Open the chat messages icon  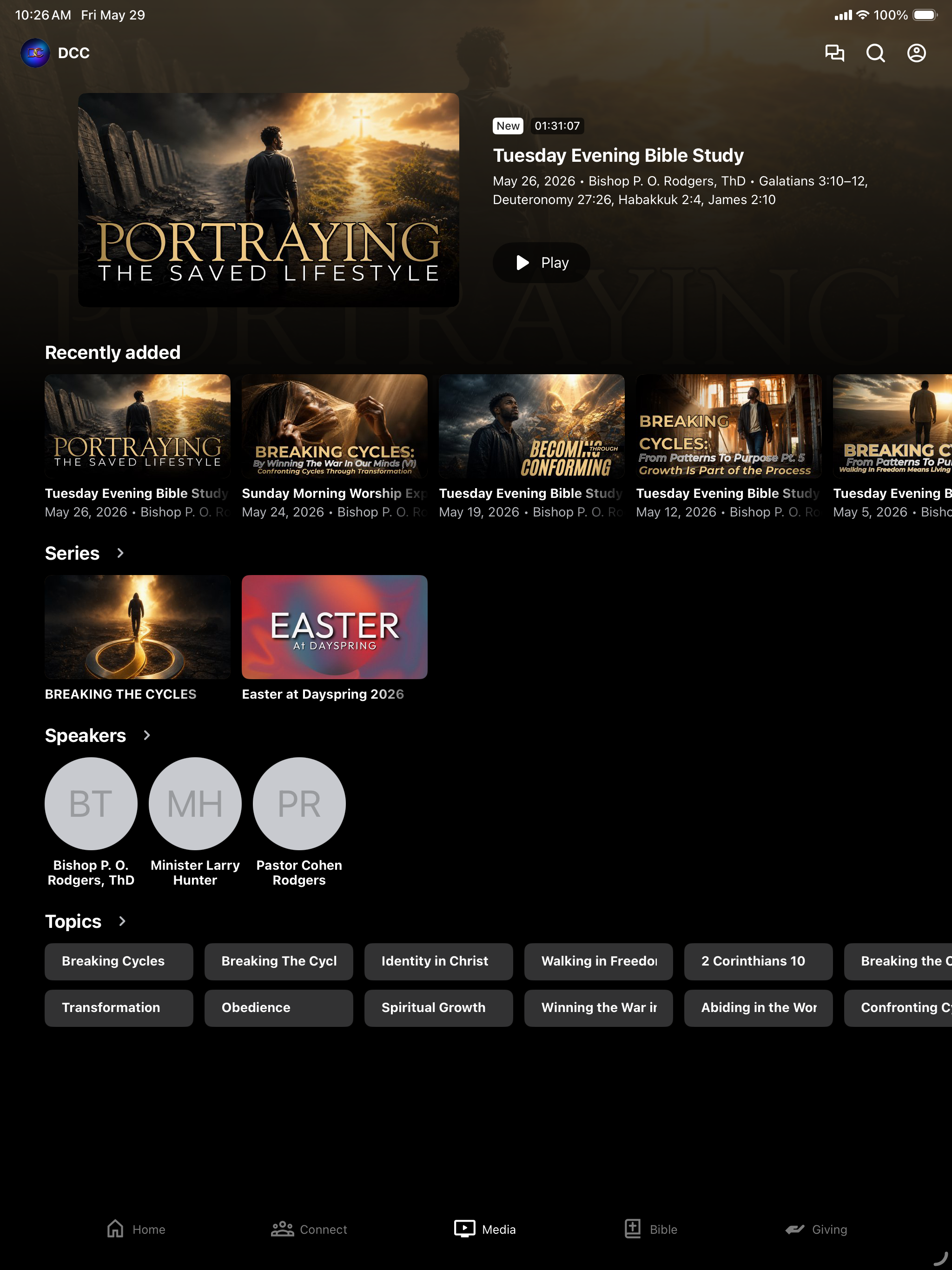point(834,53)
